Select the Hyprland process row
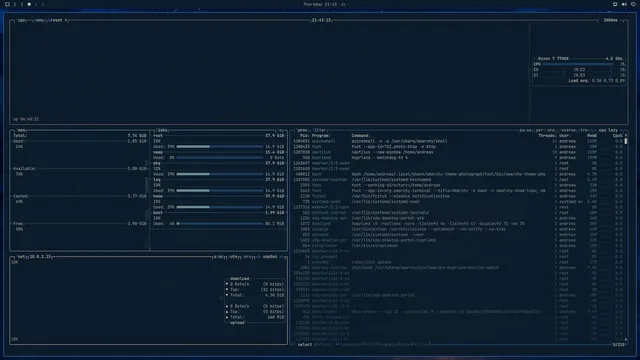The image size is (640, 360). (x=457, y=158)
